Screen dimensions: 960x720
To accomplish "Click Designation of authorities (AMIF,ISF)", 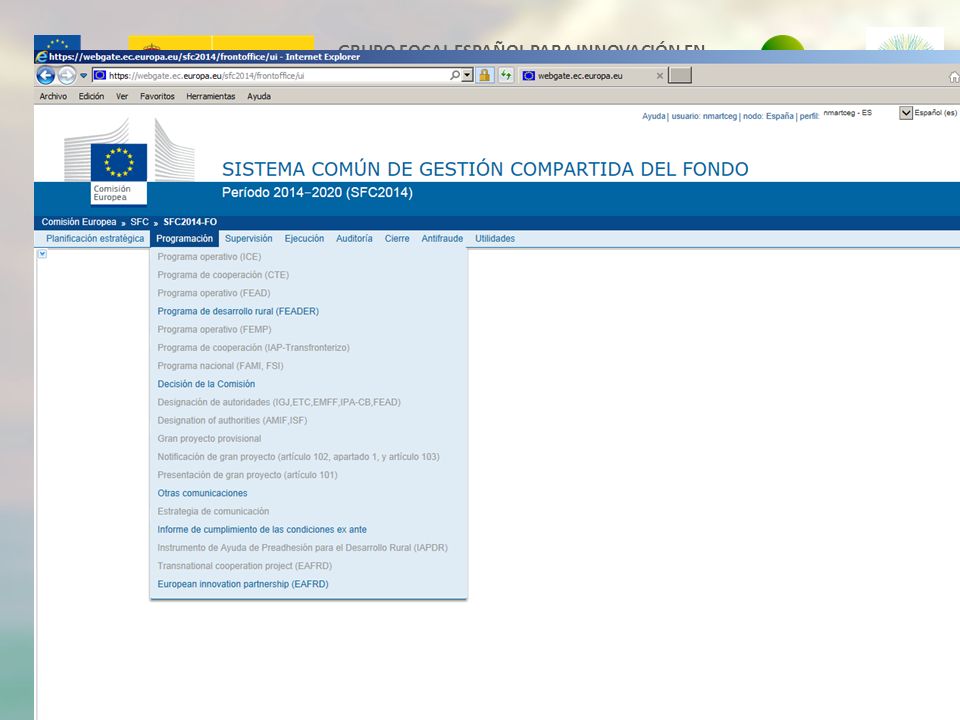I will (x=233, y=420).
